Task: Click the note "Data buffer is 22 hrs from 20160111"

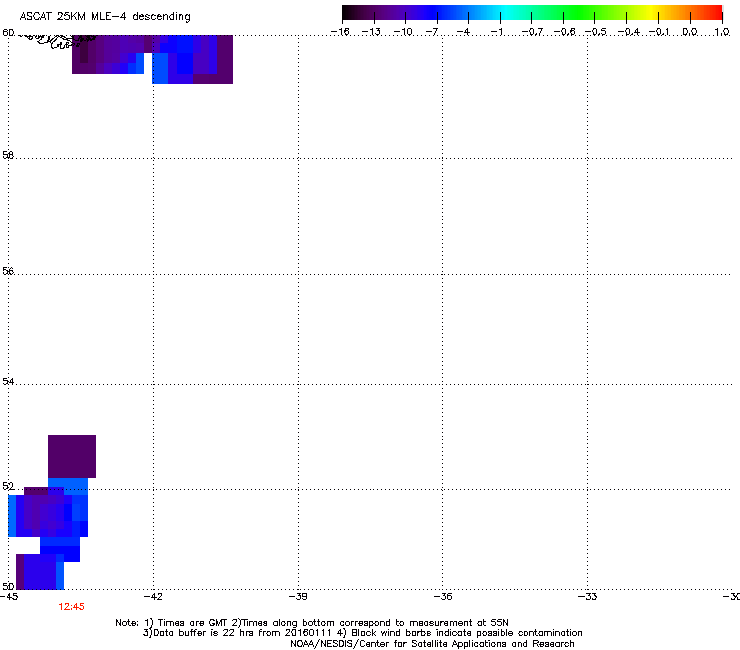Action: coord(238,633)
